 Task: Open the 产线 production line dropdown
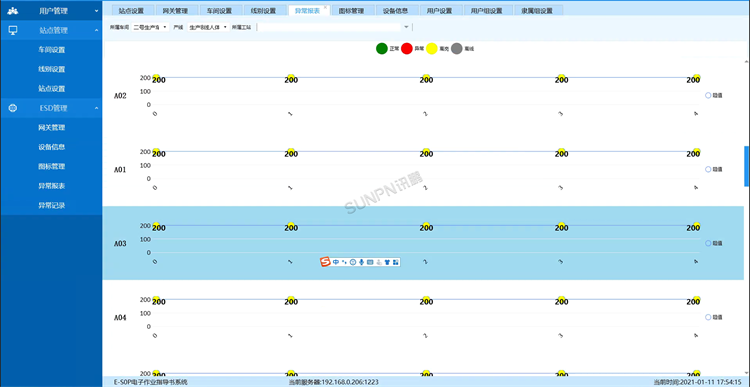(x=207, y=27)
